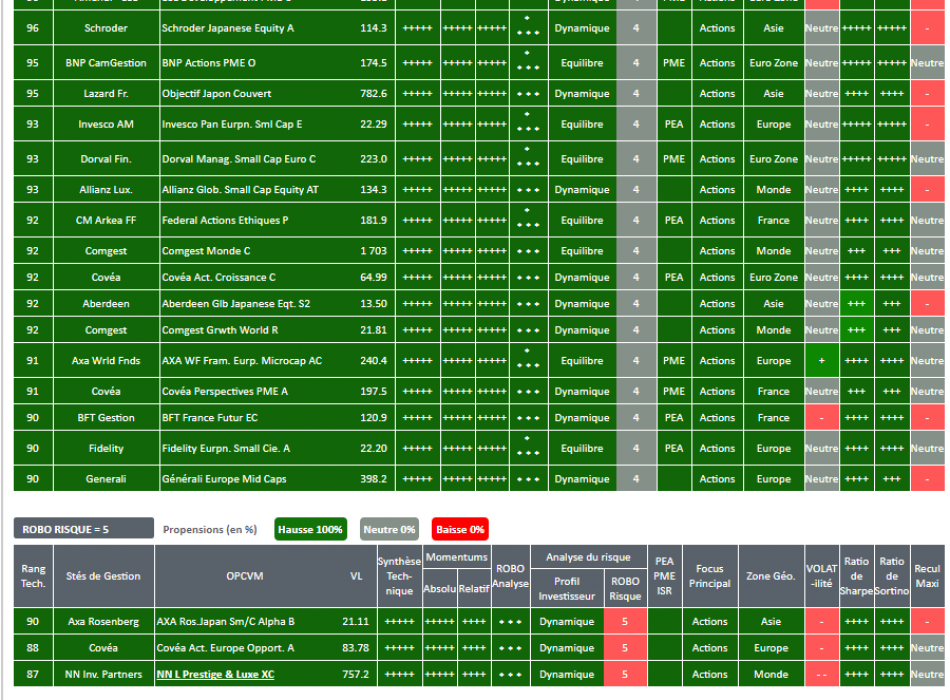
Task: Click the VL value 757.2
Action: pyautogui.click(x=355, y=674)
